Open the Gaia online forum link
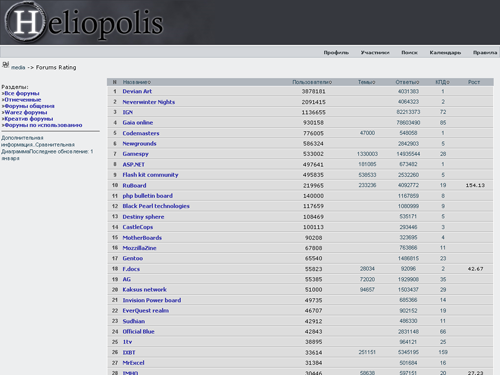This screenshot has height=375, width=500. click(138, 123)
